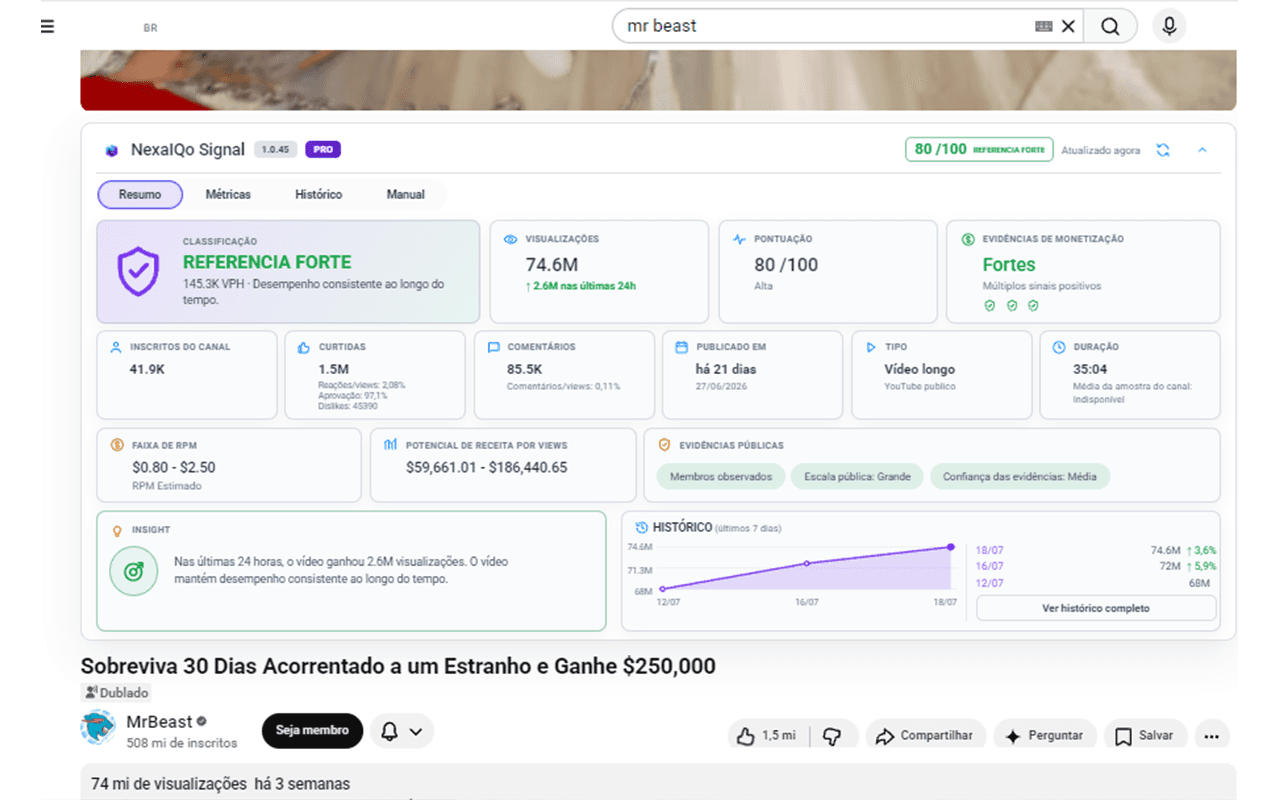Click the play icon beside Tipo
The image size is (1280, 800).
tap(870, 347)
